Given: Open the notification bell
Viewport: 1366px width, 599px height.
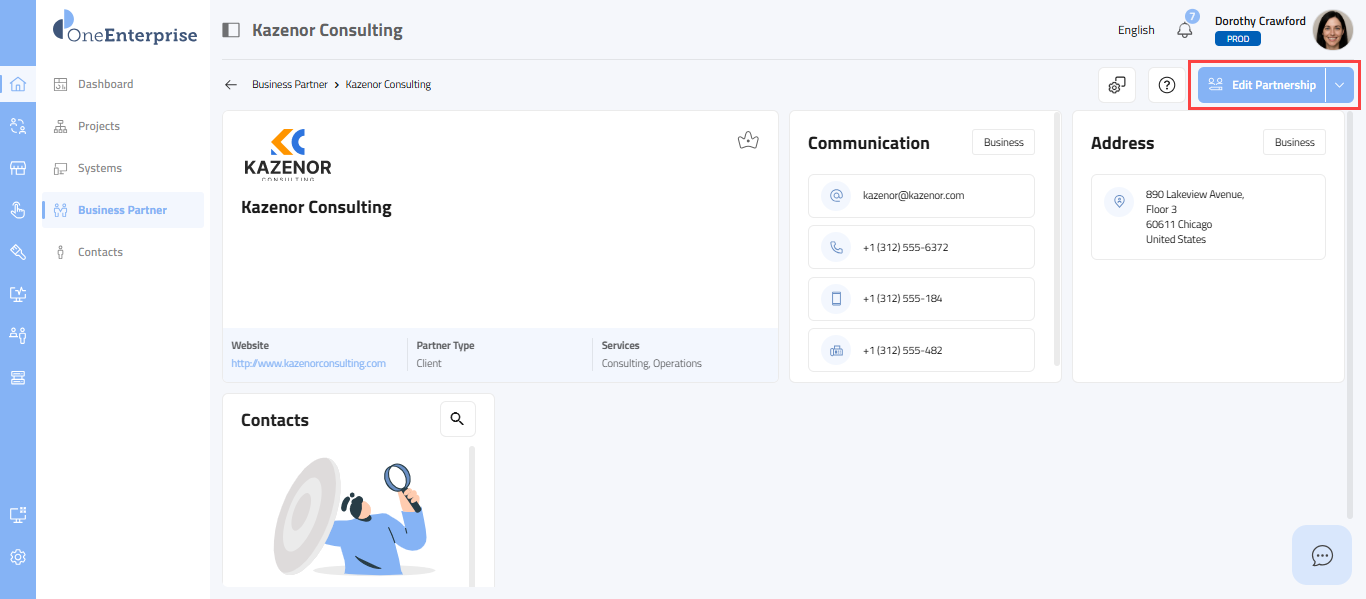Looking at the screenshot, I should [1185, 30].
